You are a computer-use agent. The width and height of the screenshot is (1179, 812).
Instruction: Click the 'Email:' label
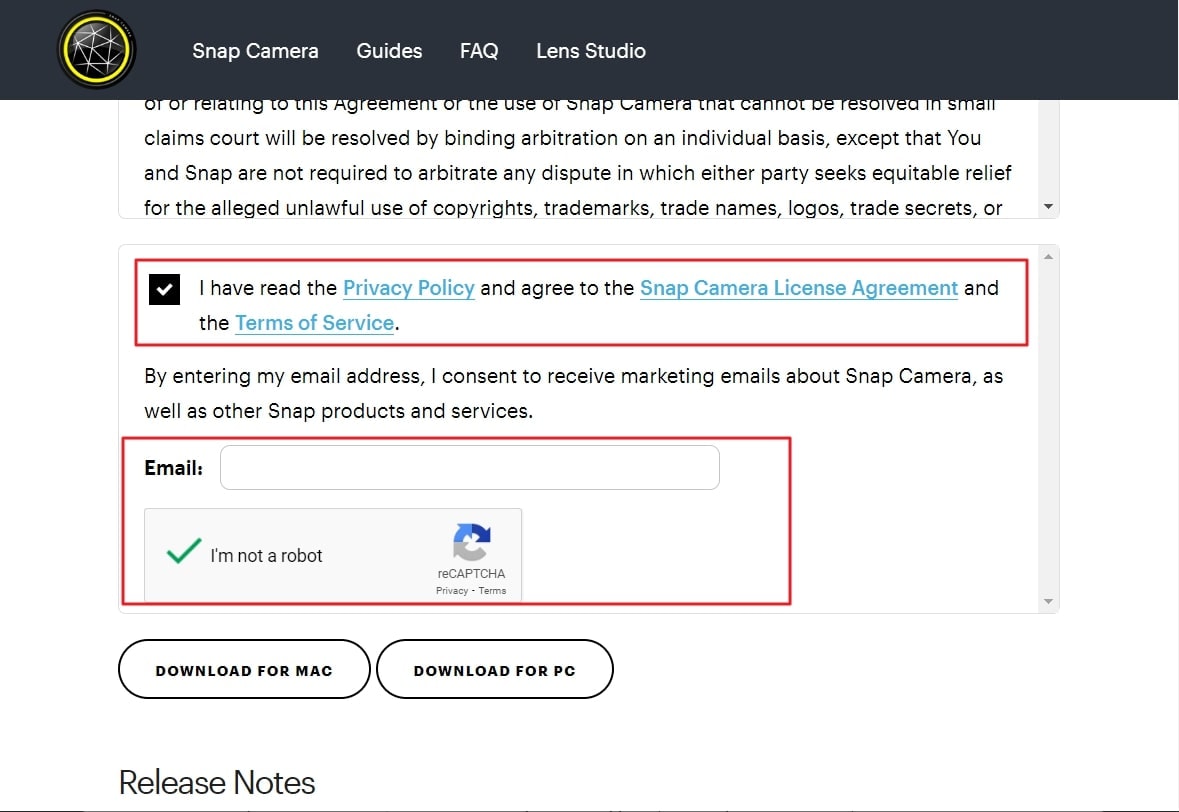click(174, 468)
